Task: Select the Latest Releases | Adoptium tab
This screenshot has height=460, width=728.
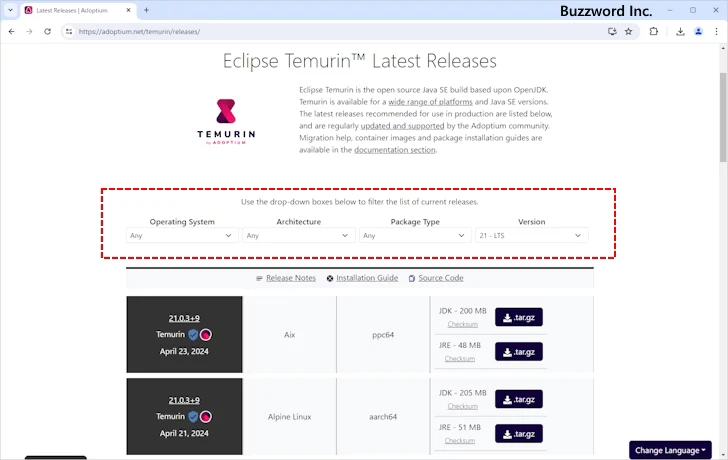Action: (78, 10)
